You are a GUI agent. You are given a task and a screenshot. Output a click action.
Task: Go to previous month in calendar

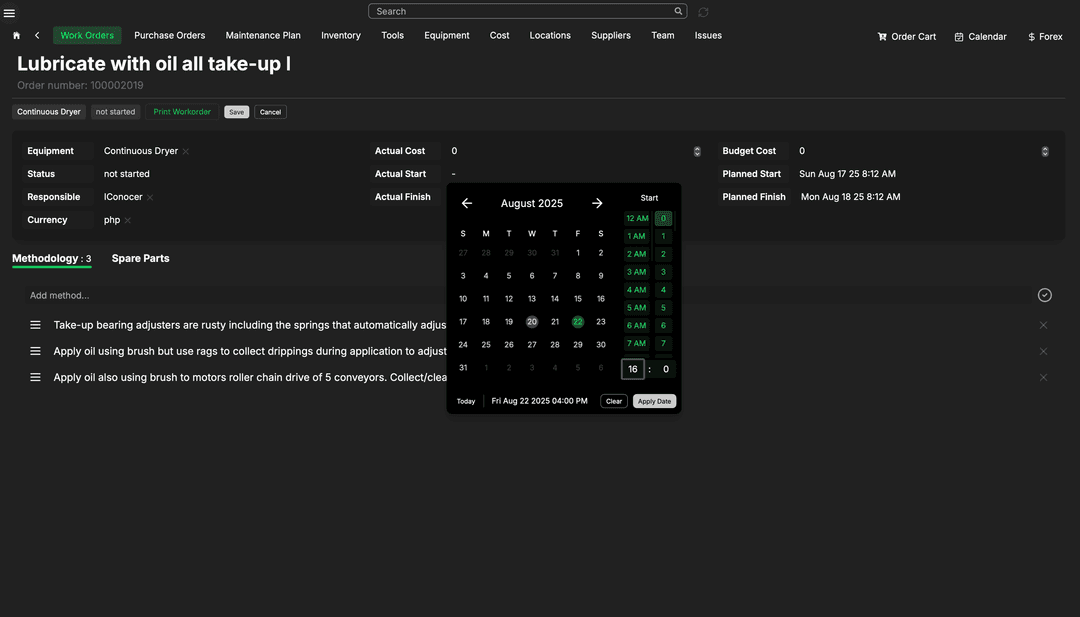coord(466,203)
